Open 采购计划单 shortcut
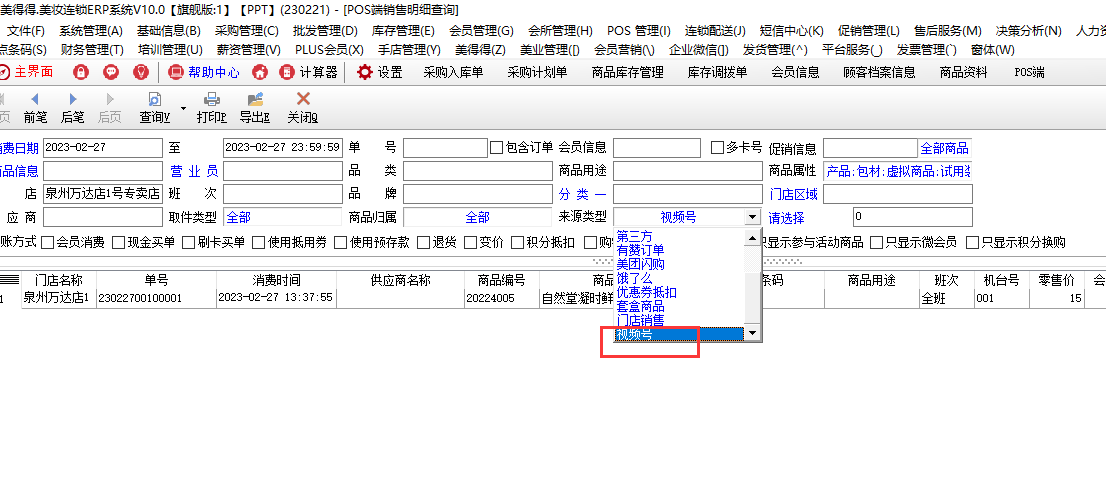Viewport: 1106px width, 485px height. (537, 72)
